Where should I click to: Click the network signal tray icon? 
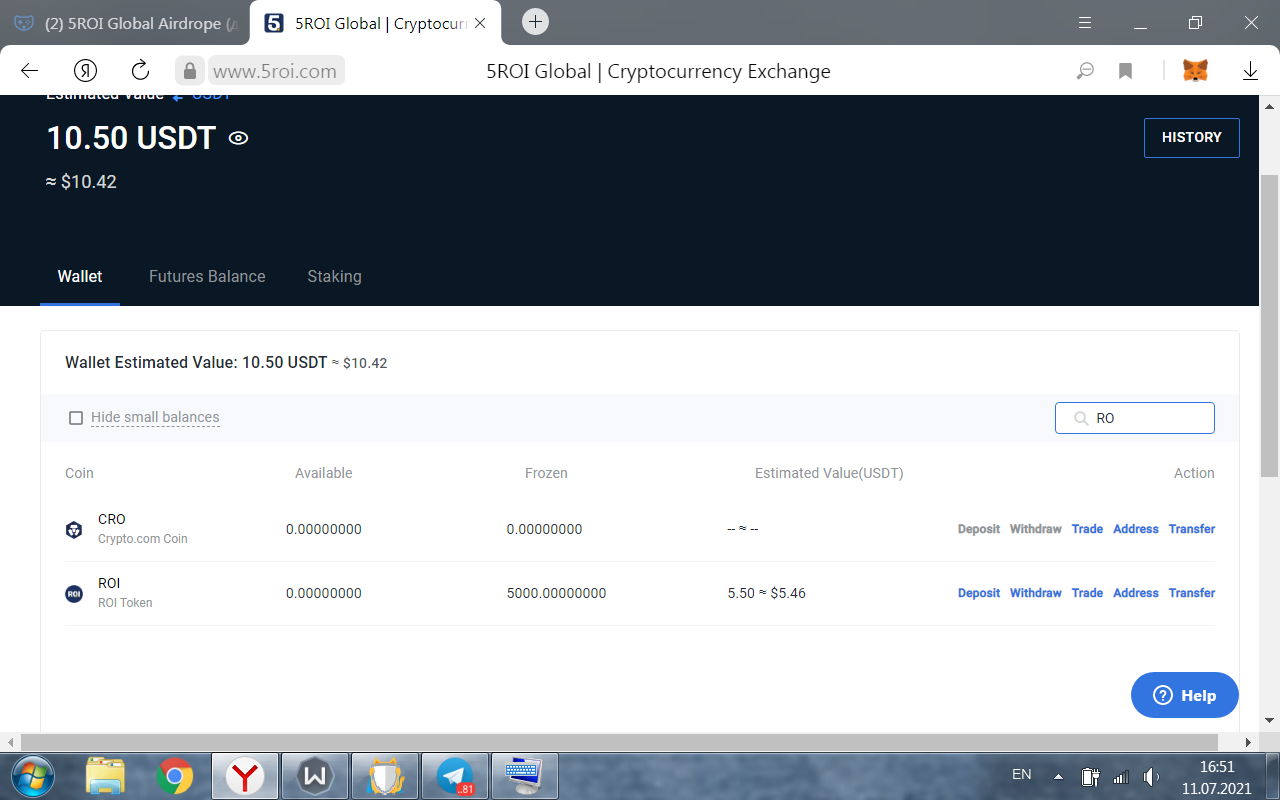[x=1121, y=776]
